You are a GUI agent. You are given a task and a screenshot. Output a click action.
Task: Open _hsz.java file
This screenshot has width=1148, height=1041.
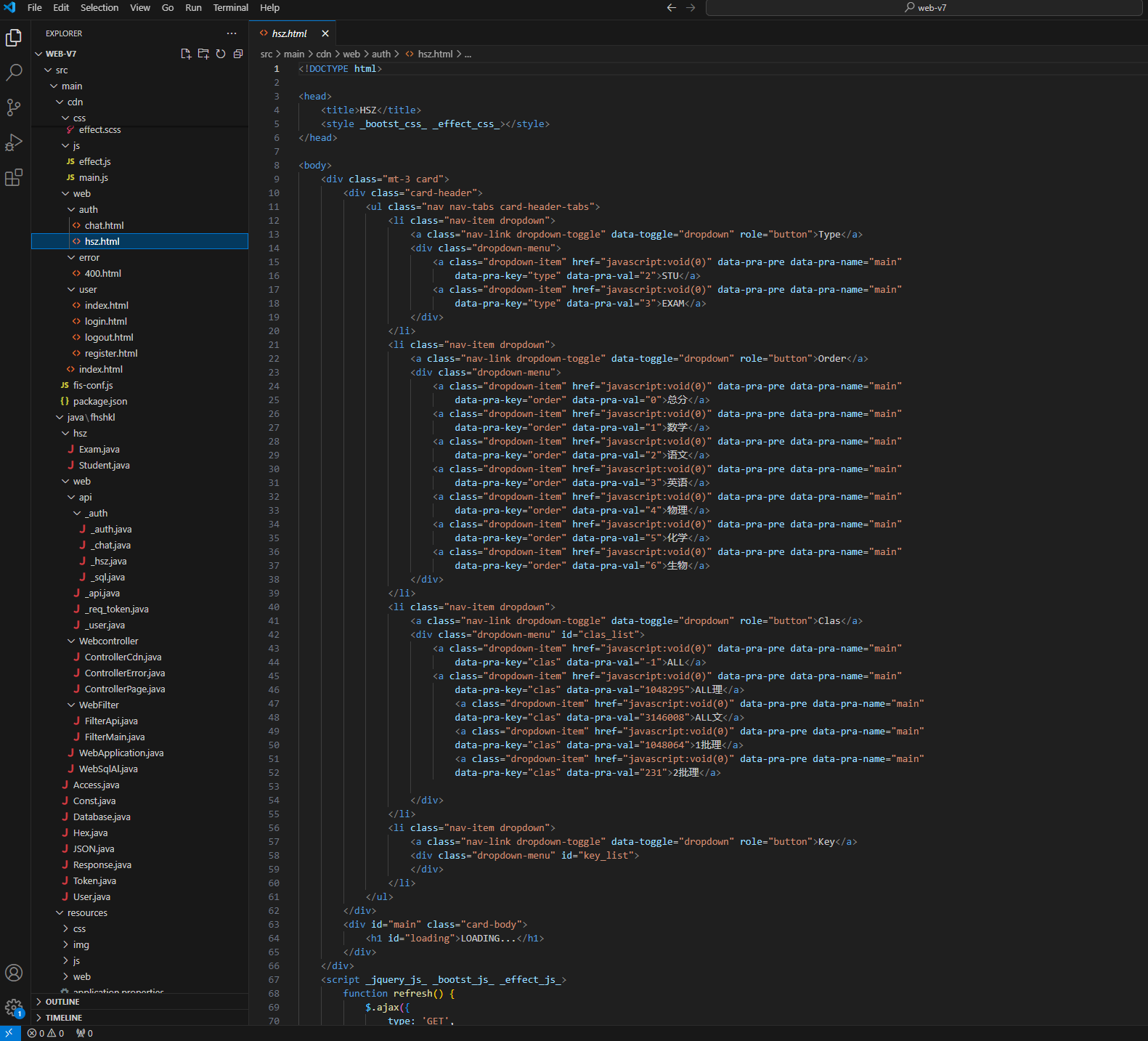pos(139,561)
